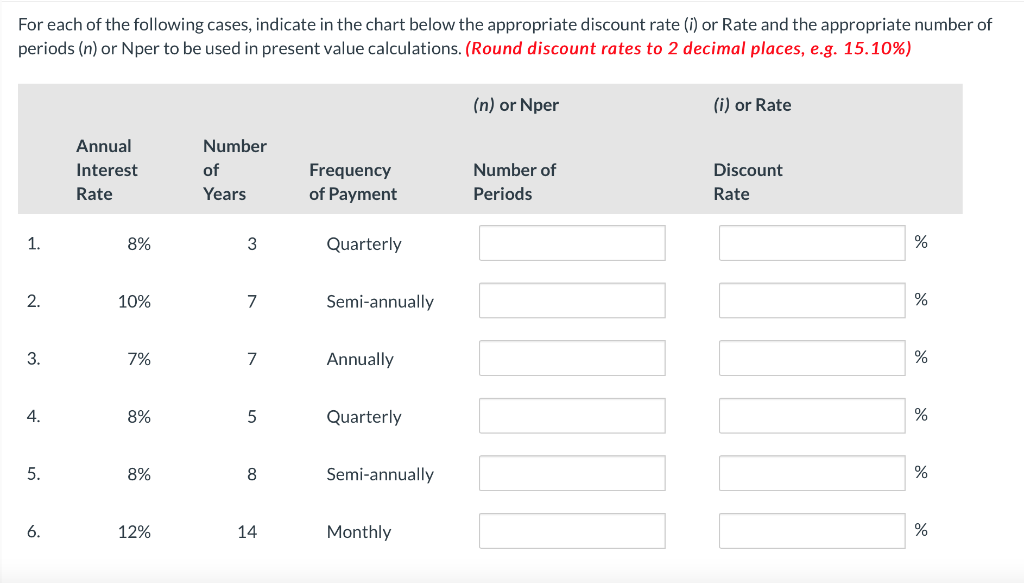Click Discount Rate field for row 6
1024x583 pixels.
pyautogui.click(x=812, y=531)
